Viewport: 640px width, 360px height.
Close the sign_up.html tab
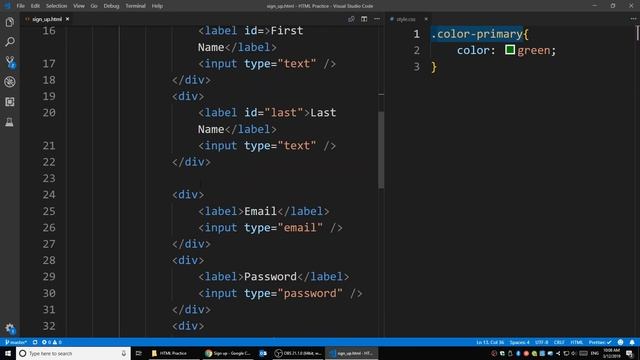(x=67, y=19)
